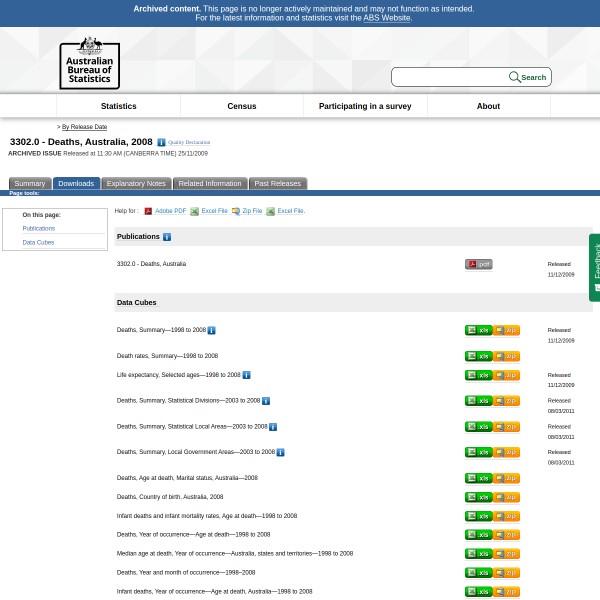Open Adobe PDF help link

point(170,211)
